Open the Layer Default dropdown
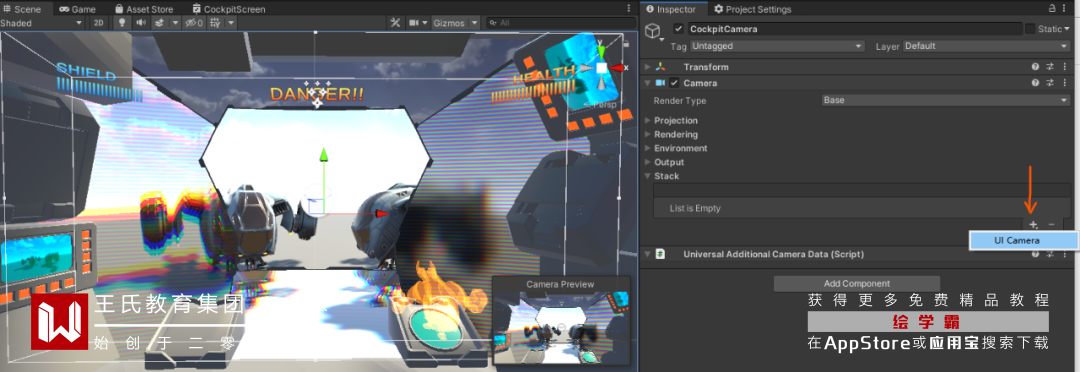The width and height of the screenshot is (1080, 372). [986, 46]
